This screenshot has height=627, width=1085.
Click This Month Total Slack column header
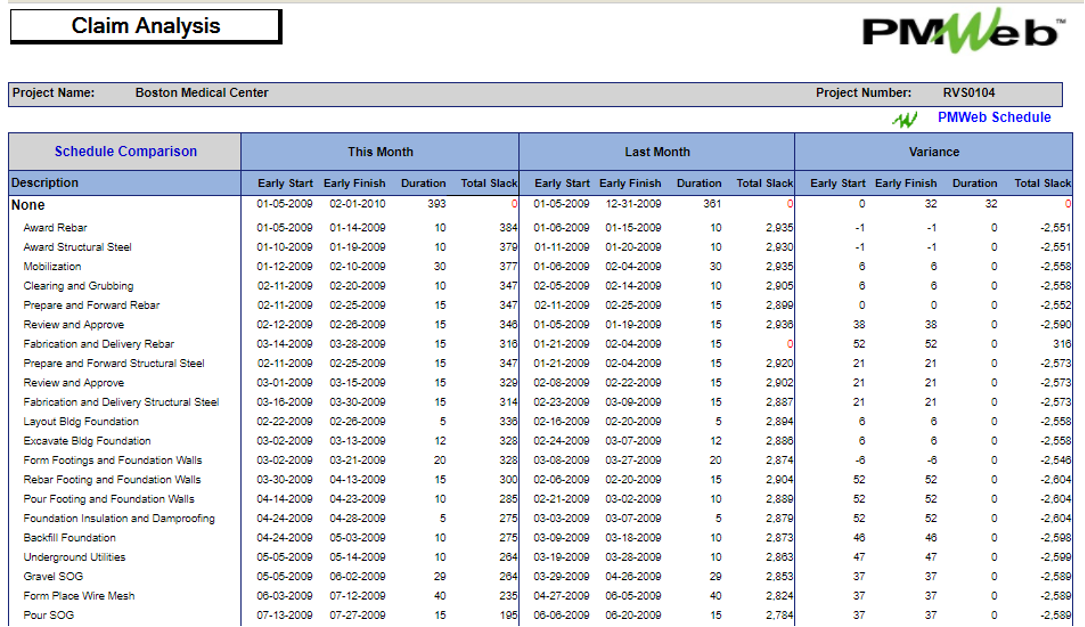489,183
